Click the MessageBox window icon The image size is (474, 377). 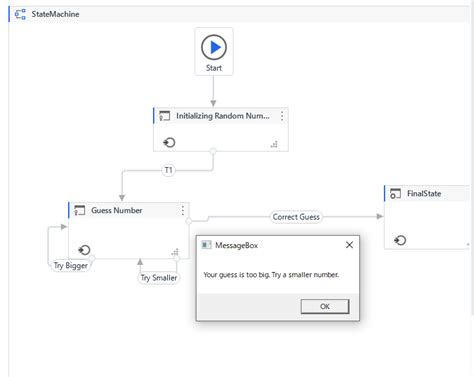[x=206, y=245]
